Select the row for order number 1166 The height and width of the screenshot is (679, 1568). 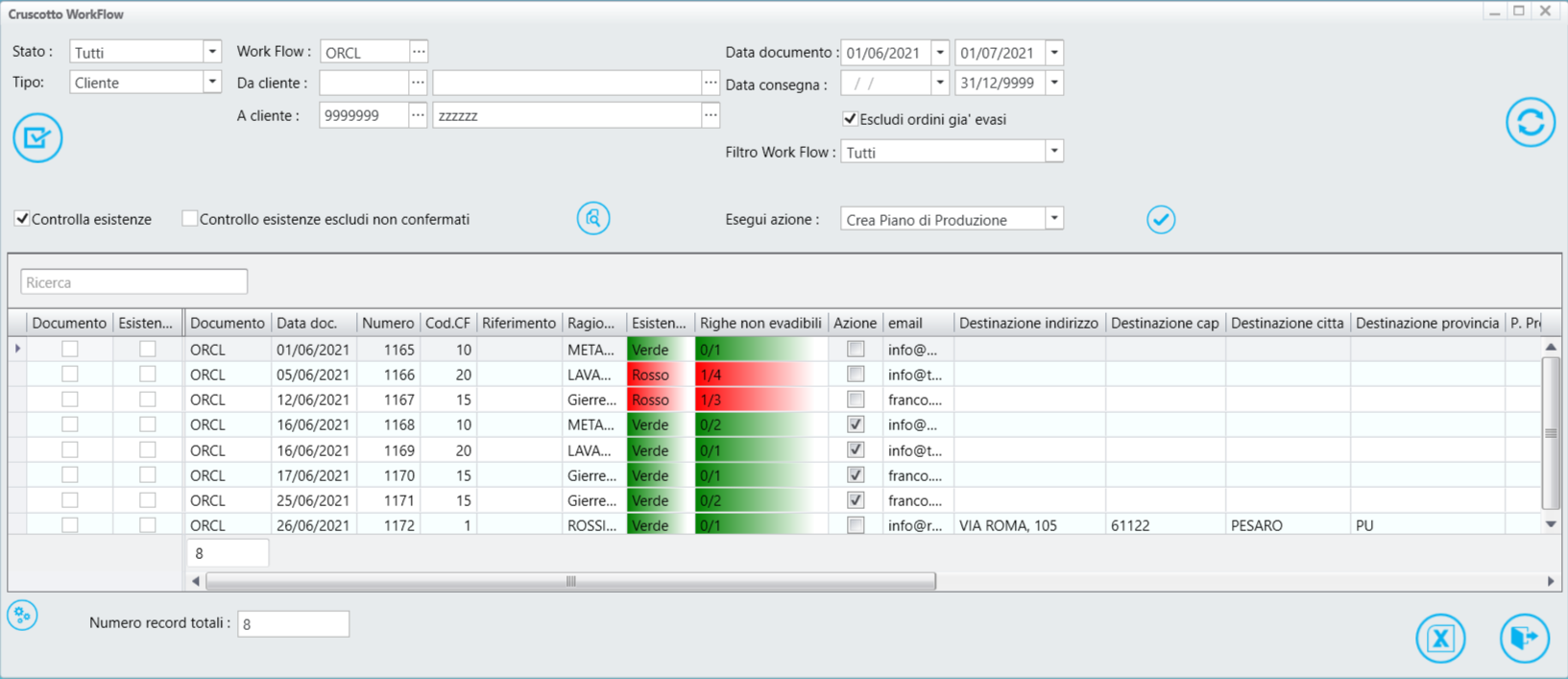(388, 375)
